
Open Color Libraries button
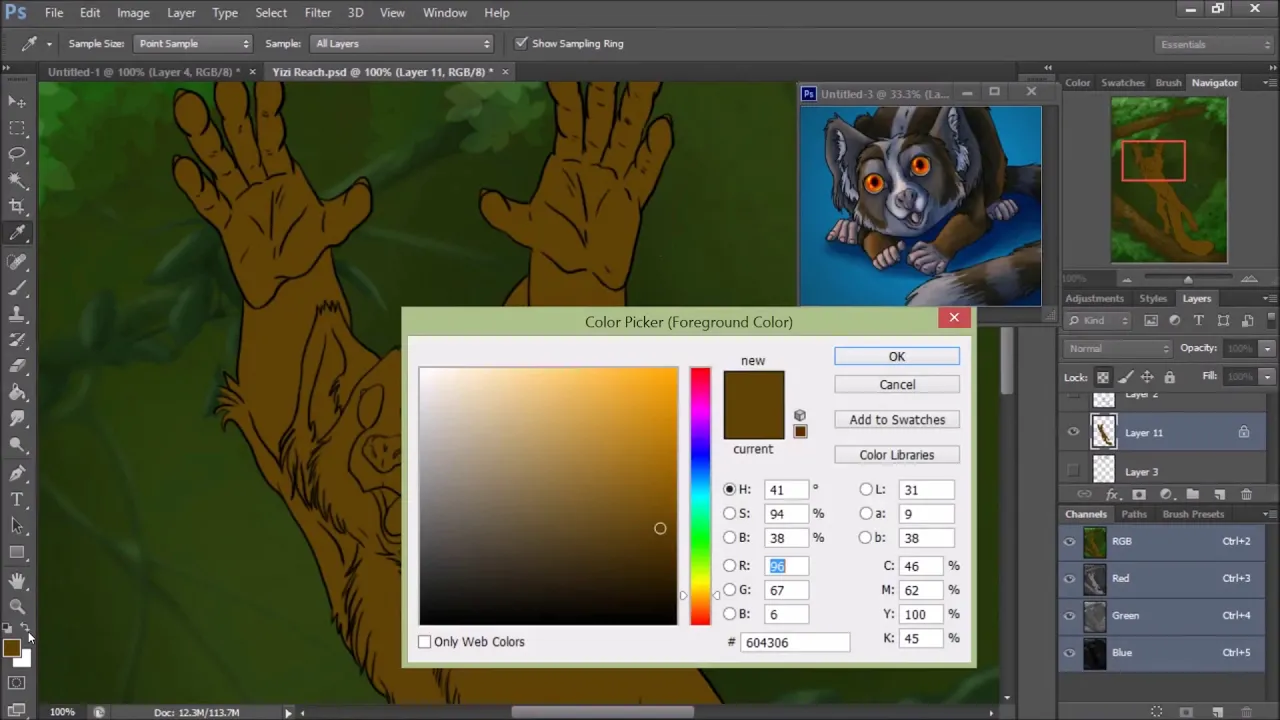click(897, 455)
